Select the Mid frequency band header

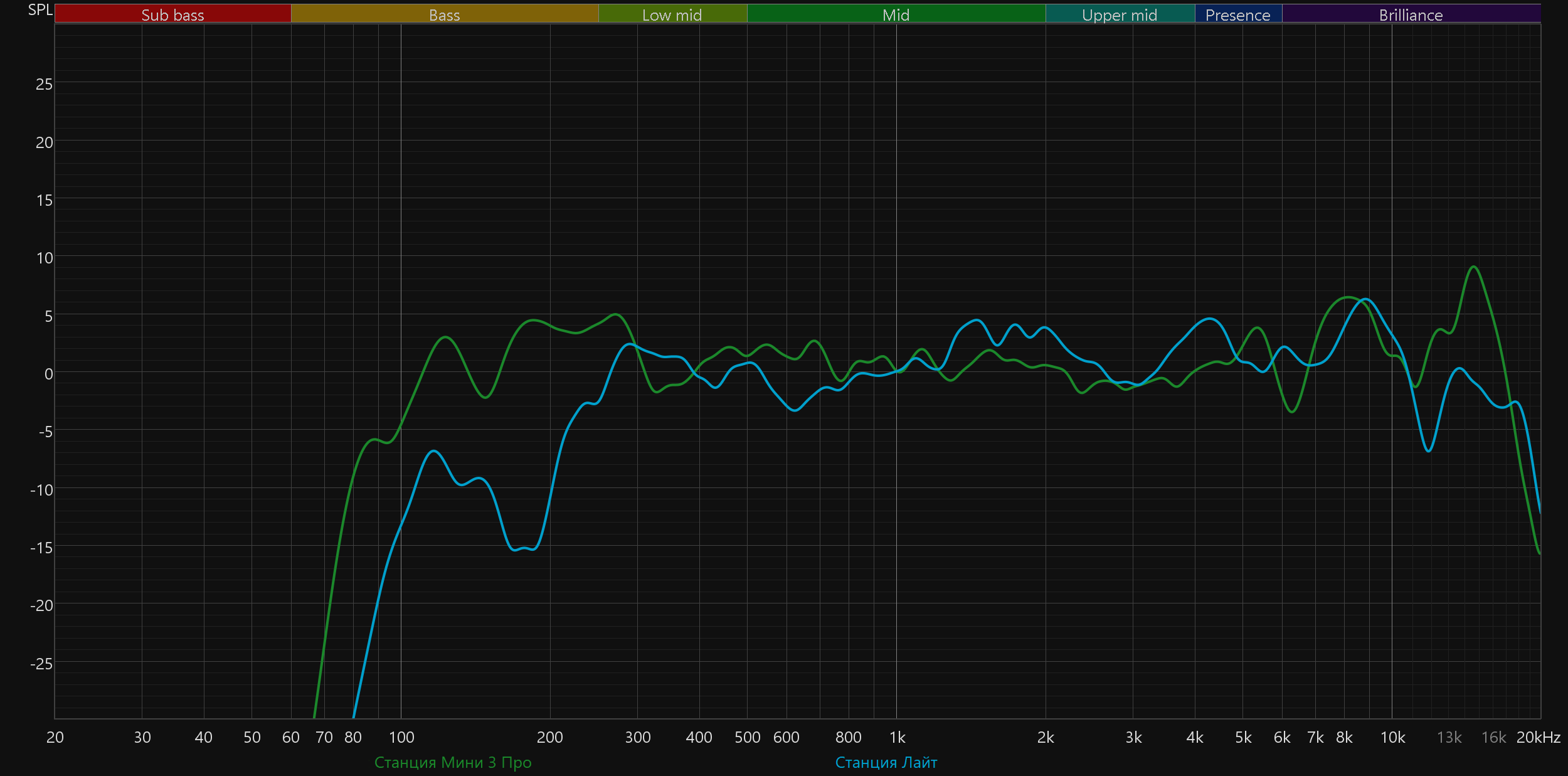[x=896, y=14]
